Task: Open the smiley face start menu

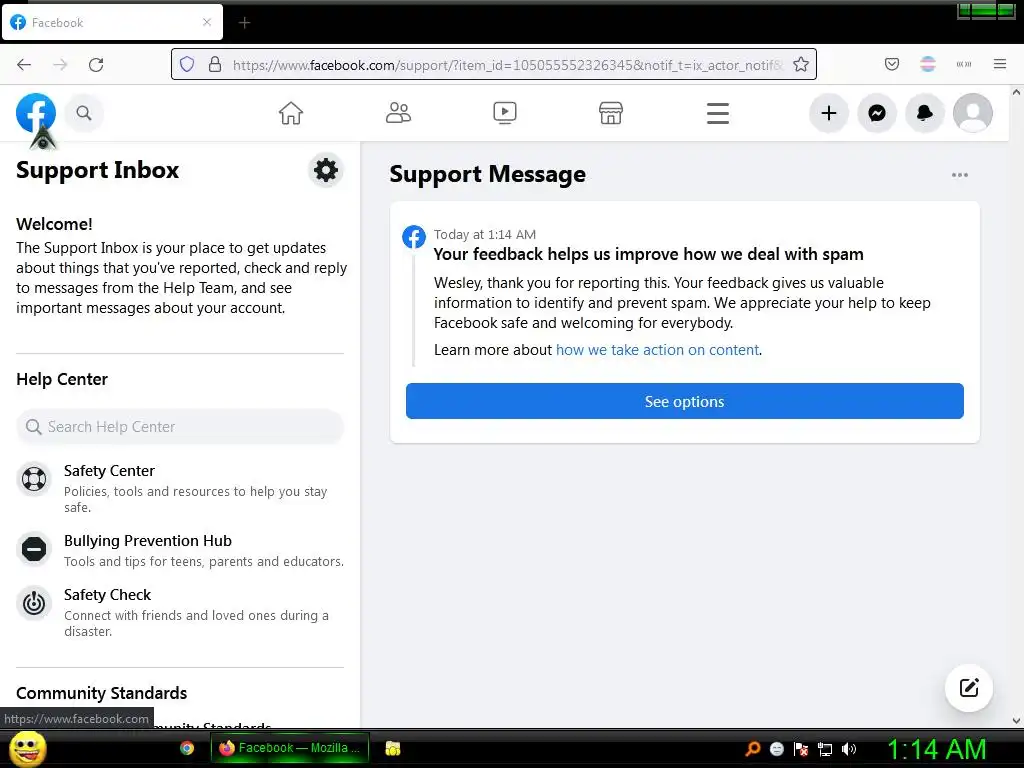Action: coord(27,748)
